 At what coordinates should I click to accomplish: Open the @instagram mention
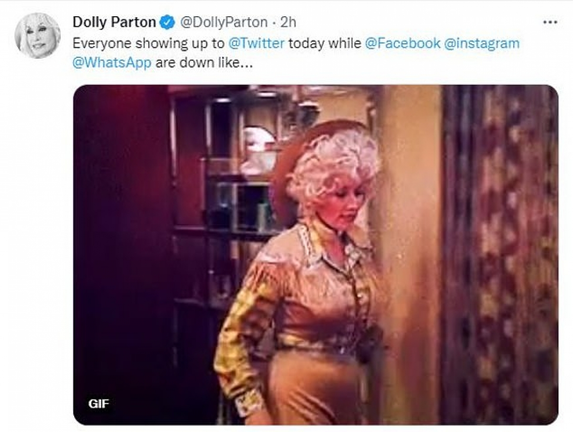[482, 43]
